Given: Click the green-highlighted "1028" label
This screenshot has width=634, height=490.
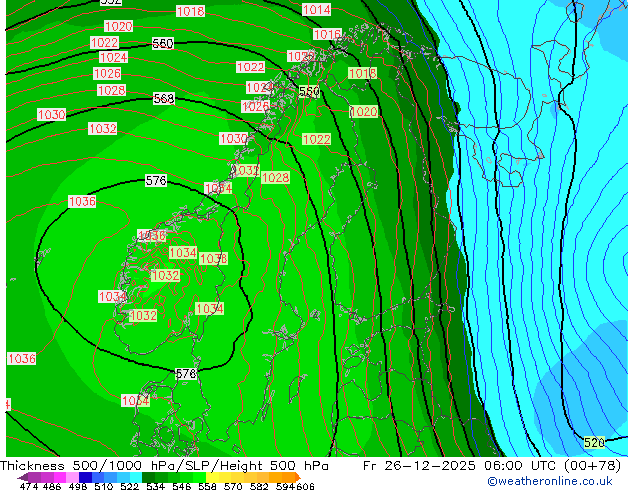Looking at the screenshot, I should coord(275,177).
